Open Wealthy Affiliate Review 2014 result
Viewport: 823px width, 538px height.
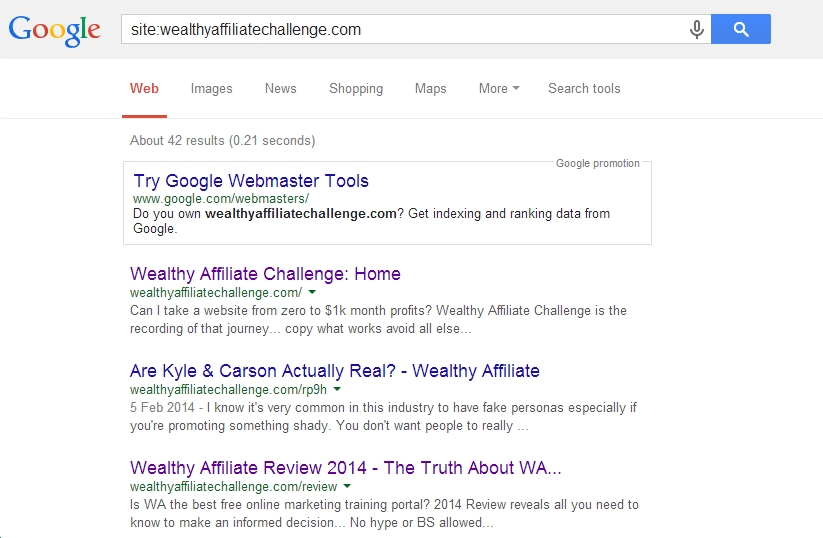345,468
